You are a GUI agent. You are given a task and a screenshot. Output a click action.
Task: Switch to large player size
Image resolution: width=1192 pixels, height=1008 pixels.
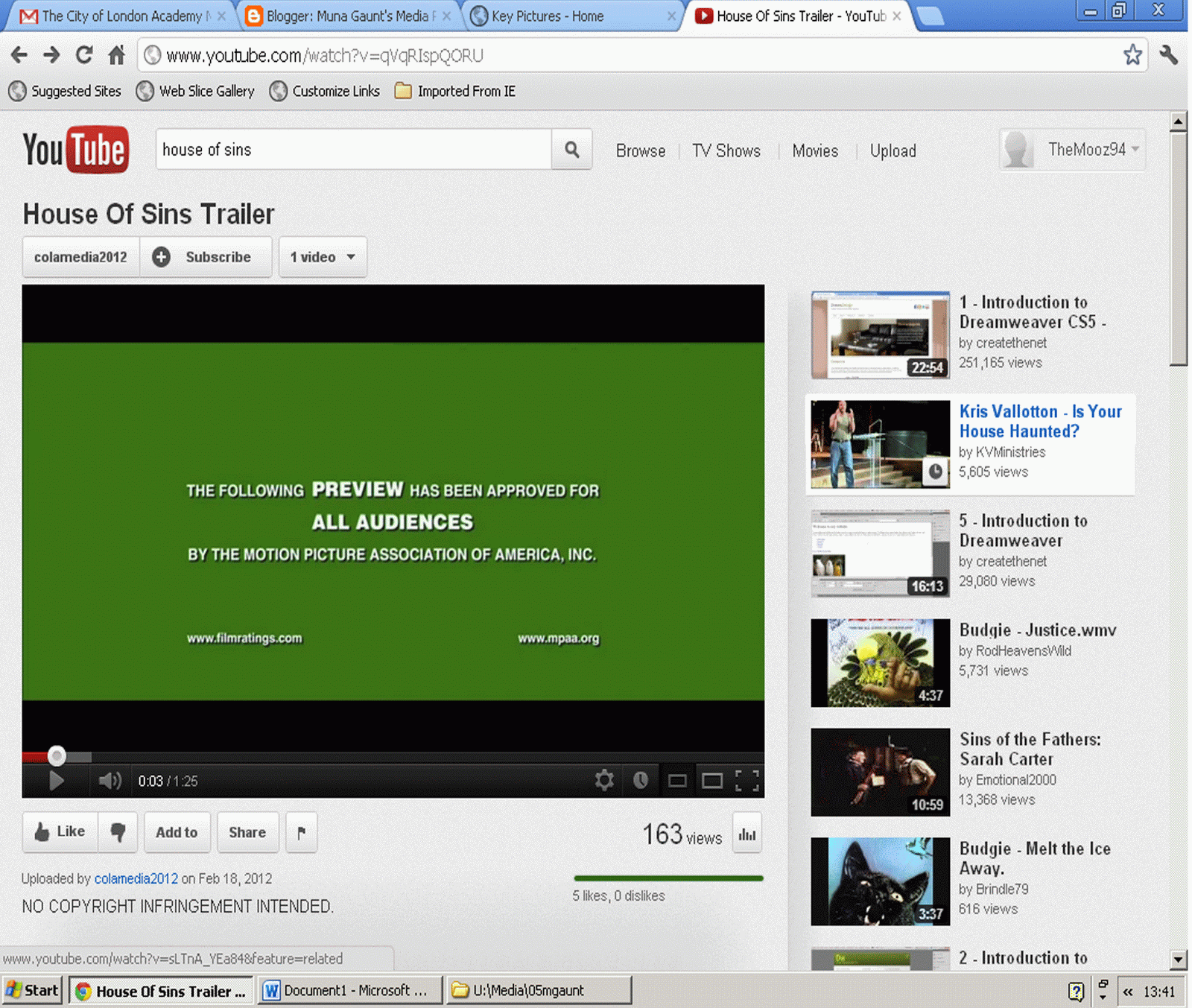(x=712, y=781)
